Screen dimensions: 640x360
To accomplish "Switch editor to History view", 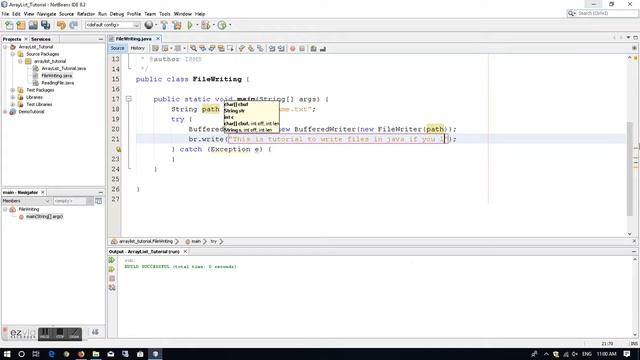I will [x=138, y=48].
